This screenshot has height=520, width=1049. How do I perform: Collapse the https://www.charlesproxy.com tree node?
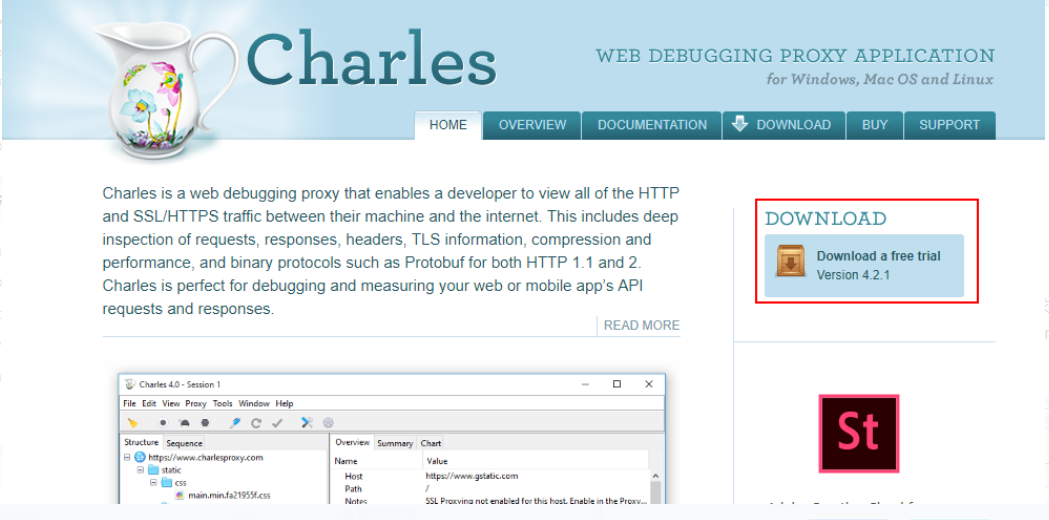[128, 458]
